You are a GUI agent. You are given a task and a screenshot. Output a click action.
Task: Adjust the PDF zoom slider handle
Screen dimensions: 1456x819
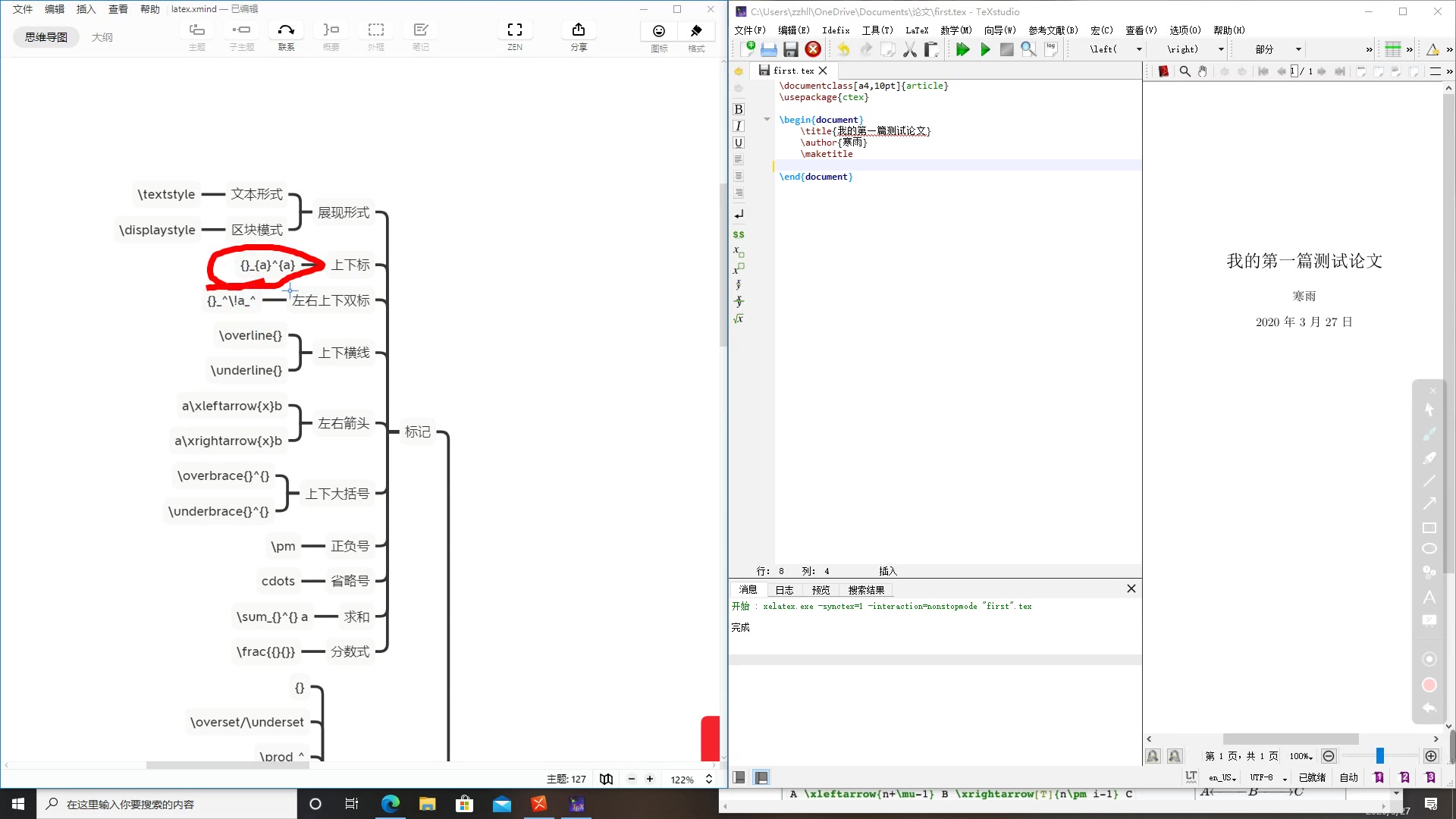(x=1380, y=756)
